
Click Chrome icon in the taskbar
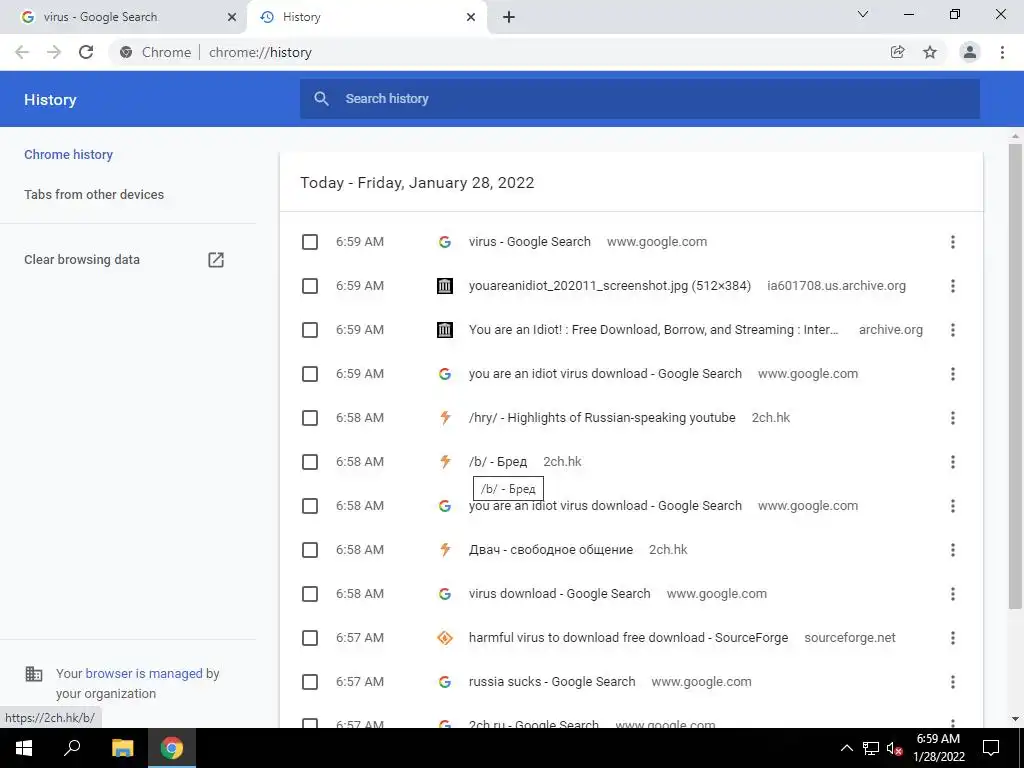tap(172, 748)
